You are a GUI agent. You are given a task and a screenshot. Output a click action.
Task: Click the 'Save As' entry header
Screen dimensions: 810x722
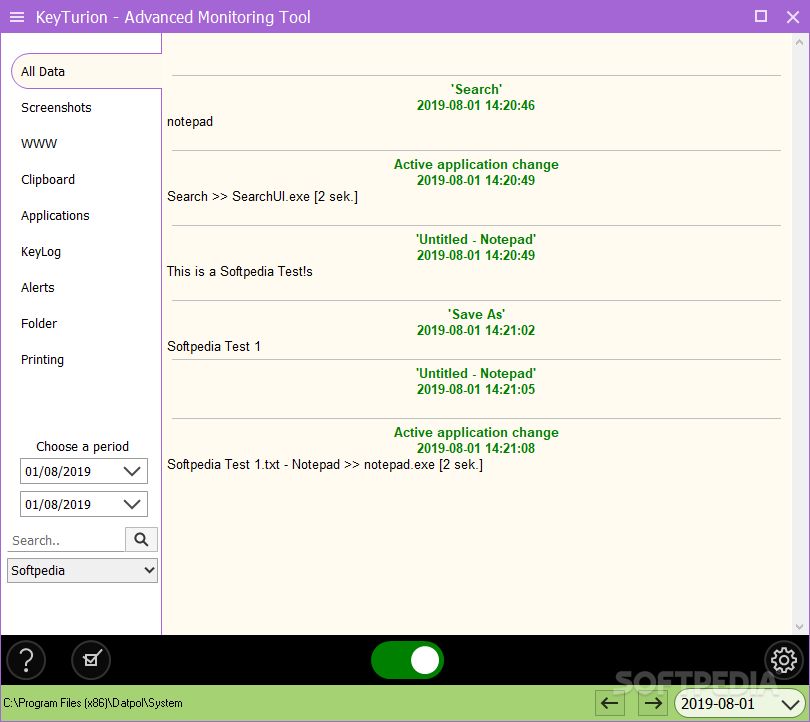pyautogui.click(x=476, y=314)
